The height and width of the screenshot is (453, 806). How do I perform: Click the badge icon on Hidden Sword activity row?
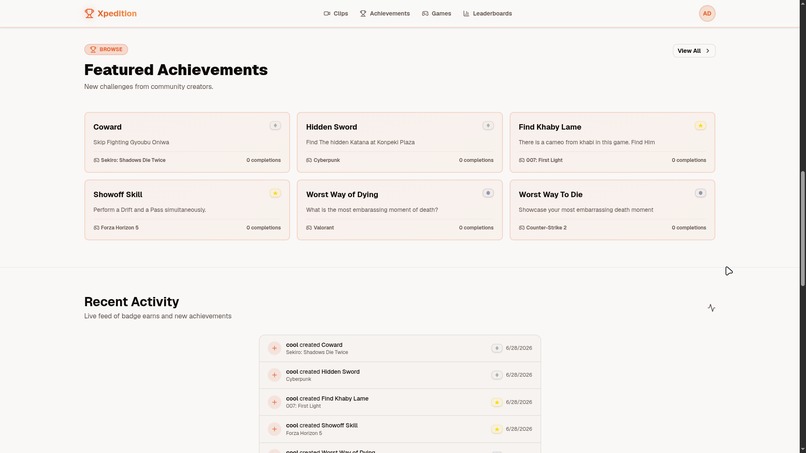click(497, 375)
